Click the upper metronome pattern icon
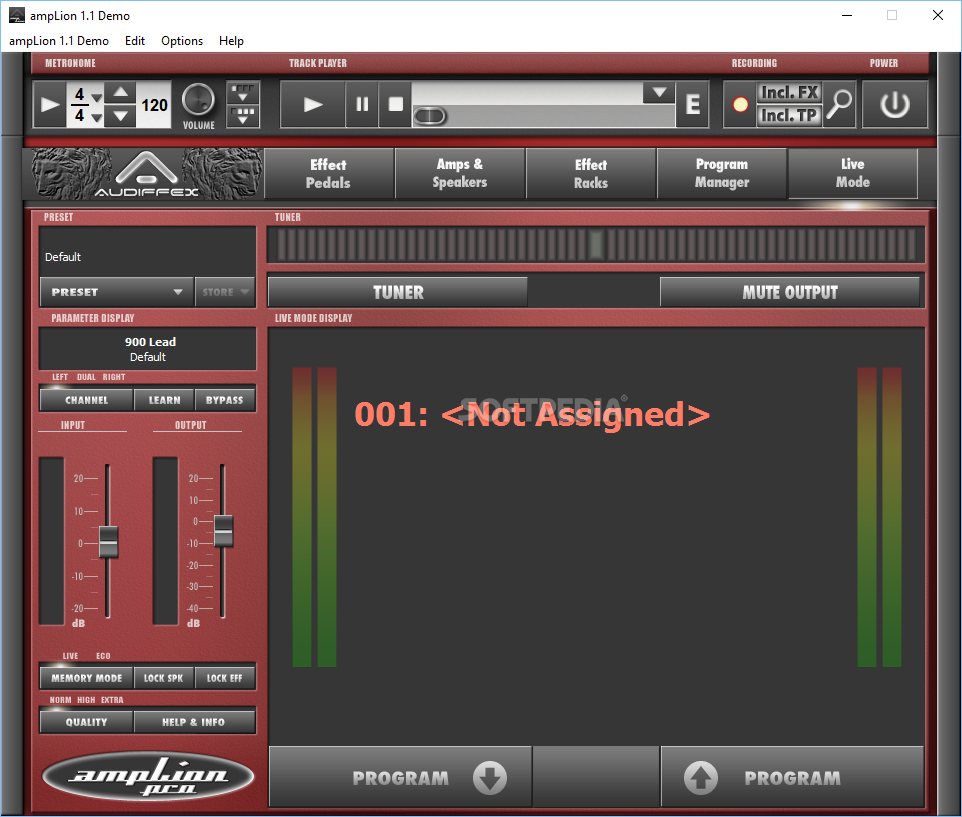The height and width of the screenshot is (817, 962). 243,93
